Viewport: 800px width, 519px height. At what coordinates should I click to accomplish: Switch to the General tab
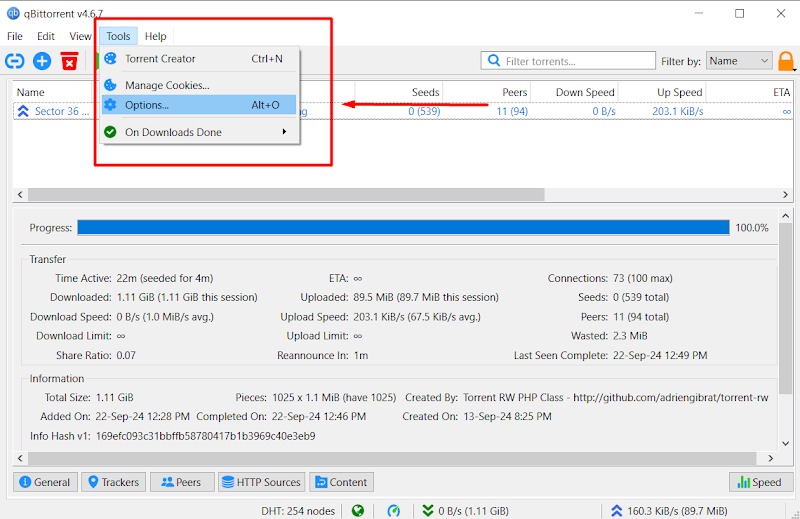tap(45, 482)
